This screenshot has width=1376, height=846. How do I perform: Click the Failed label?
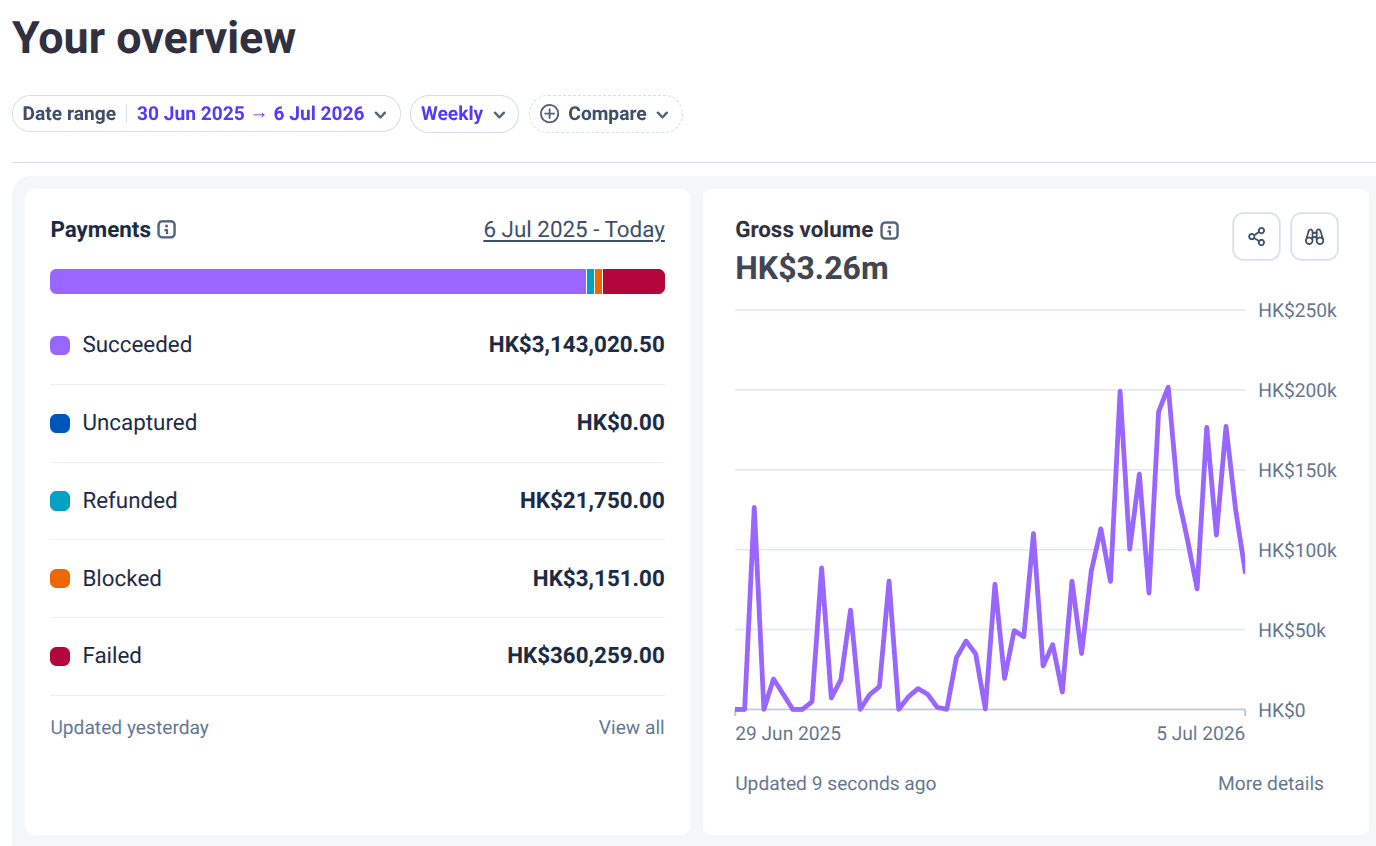tap(112, 656)
